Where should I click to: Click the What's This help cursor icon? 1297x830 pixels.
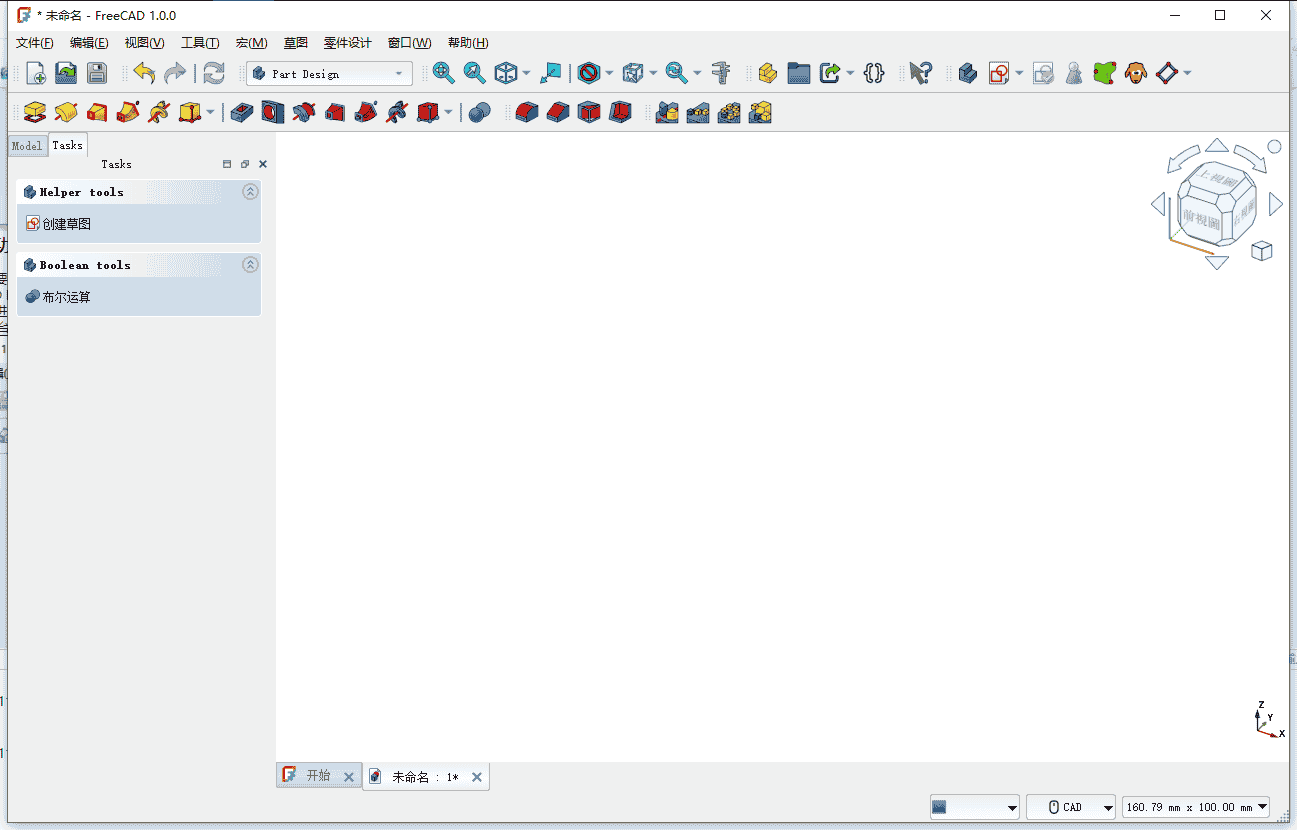pos(921,73)
